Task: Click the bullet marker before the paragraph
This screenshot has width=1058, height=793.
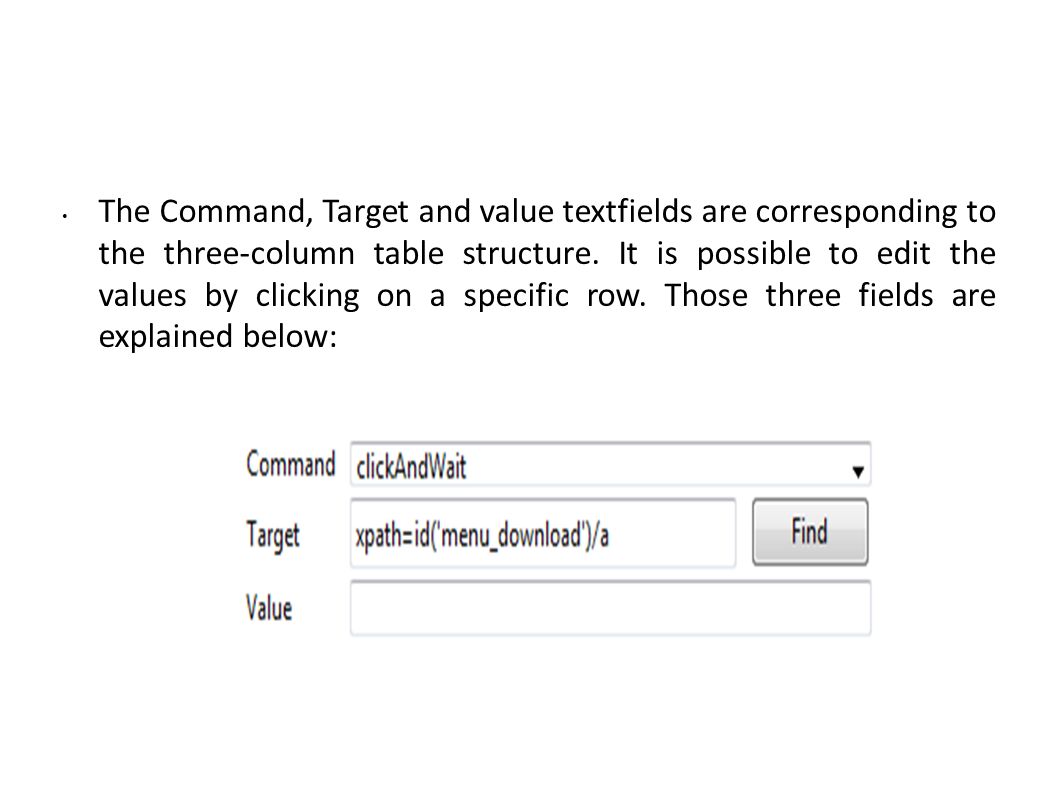Action: click(64, 217)
